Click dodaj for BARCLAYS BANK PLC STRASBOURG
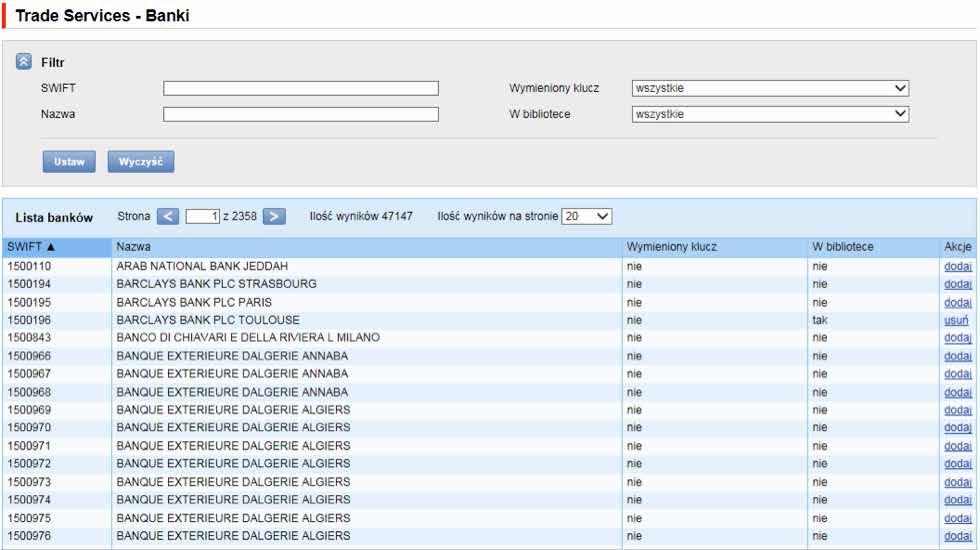Screen dimensions: 980x550 [958, 284]
